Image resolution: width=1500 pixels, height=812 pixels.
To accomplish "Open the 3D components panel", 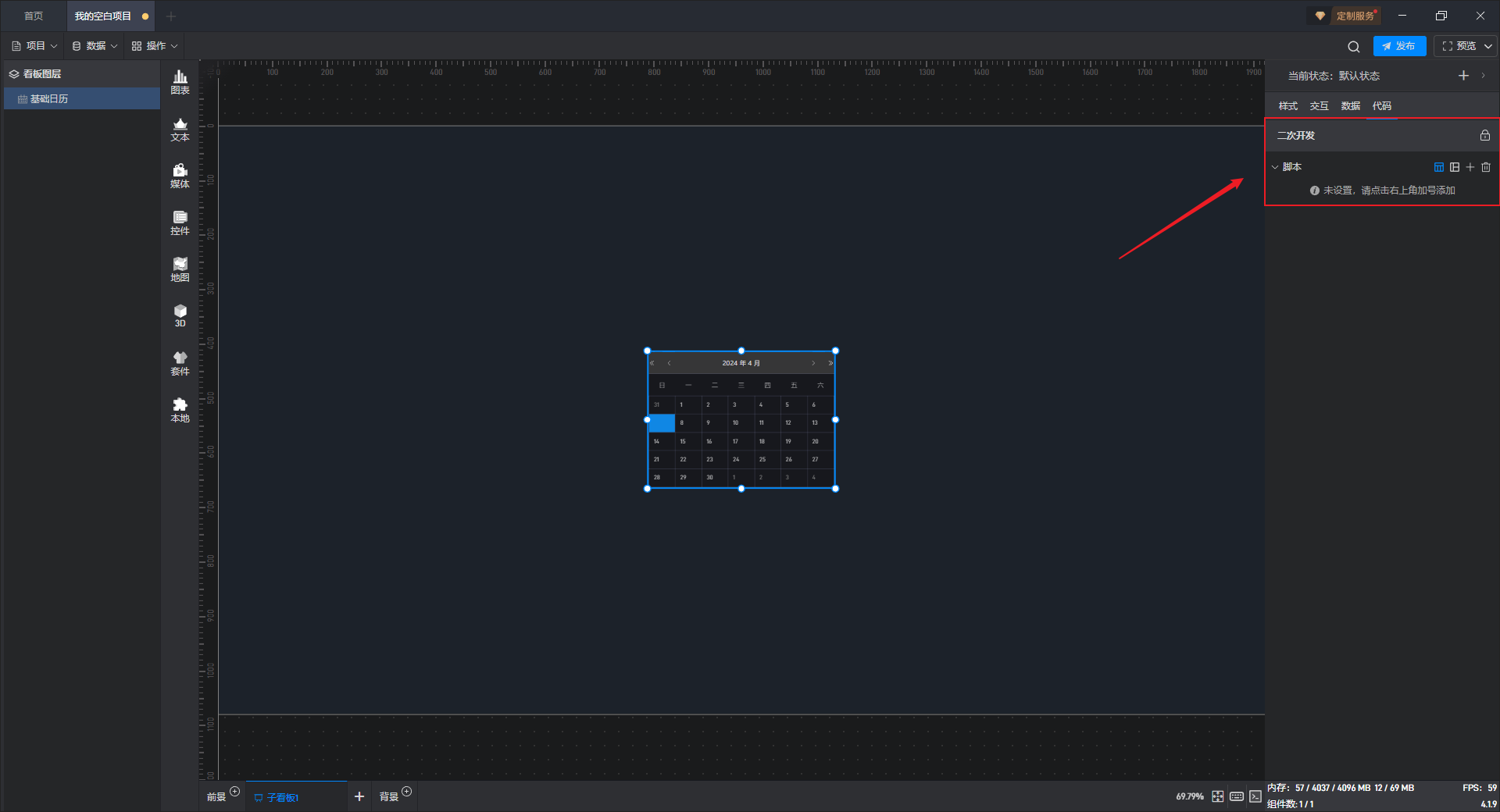I will (180, 315).
